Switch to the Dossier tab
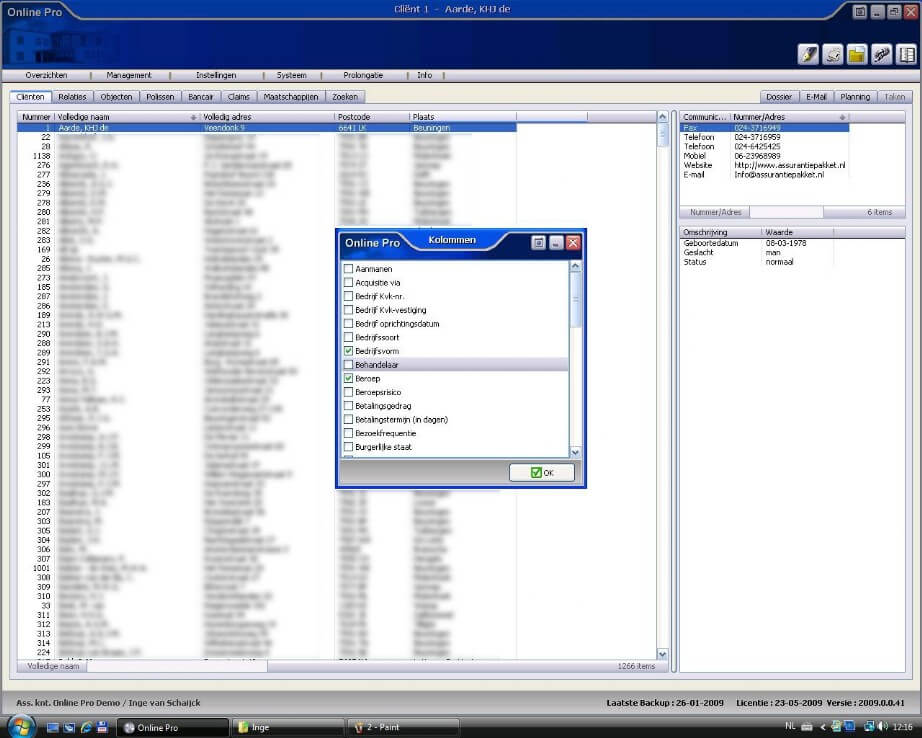The image size is (922, 738). (x=779, y=97)
